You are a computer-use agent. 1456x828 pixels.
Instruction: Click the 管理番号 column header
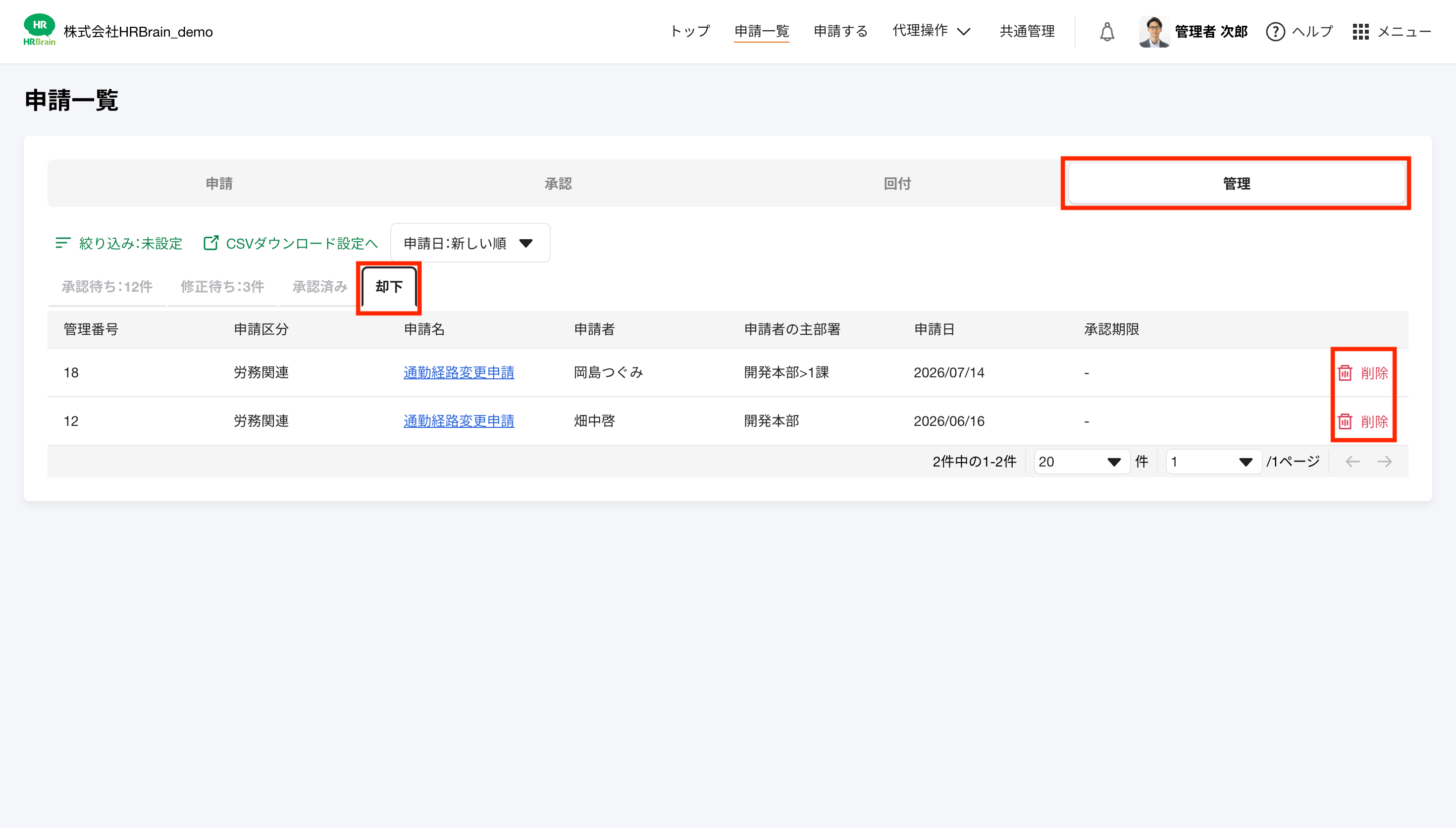tap(91, 329)
